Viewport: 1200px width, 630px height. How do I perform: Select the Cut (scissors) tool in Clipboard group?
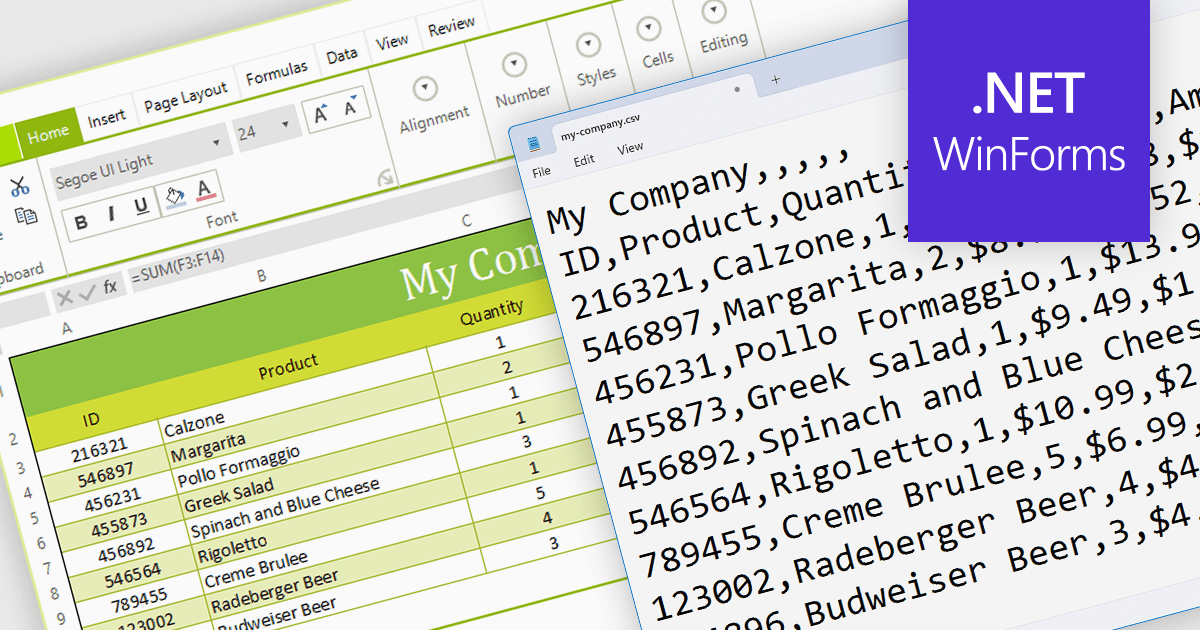20,185
